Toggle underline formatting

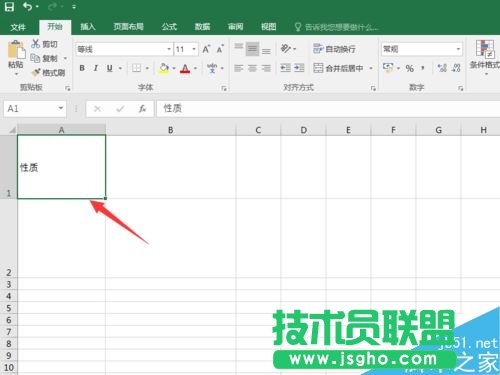click(x=109, y=68)
